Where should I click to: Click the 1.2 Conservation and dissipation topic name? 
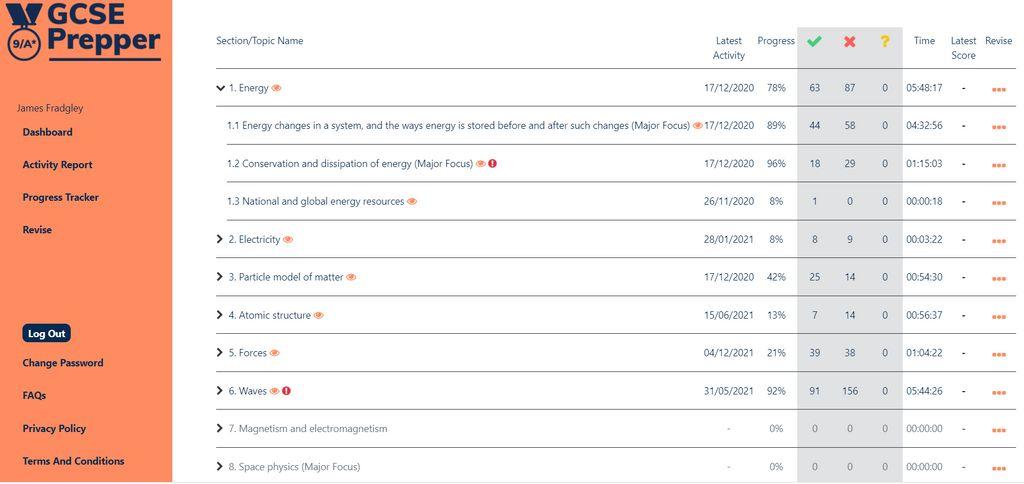pos(350,164)
